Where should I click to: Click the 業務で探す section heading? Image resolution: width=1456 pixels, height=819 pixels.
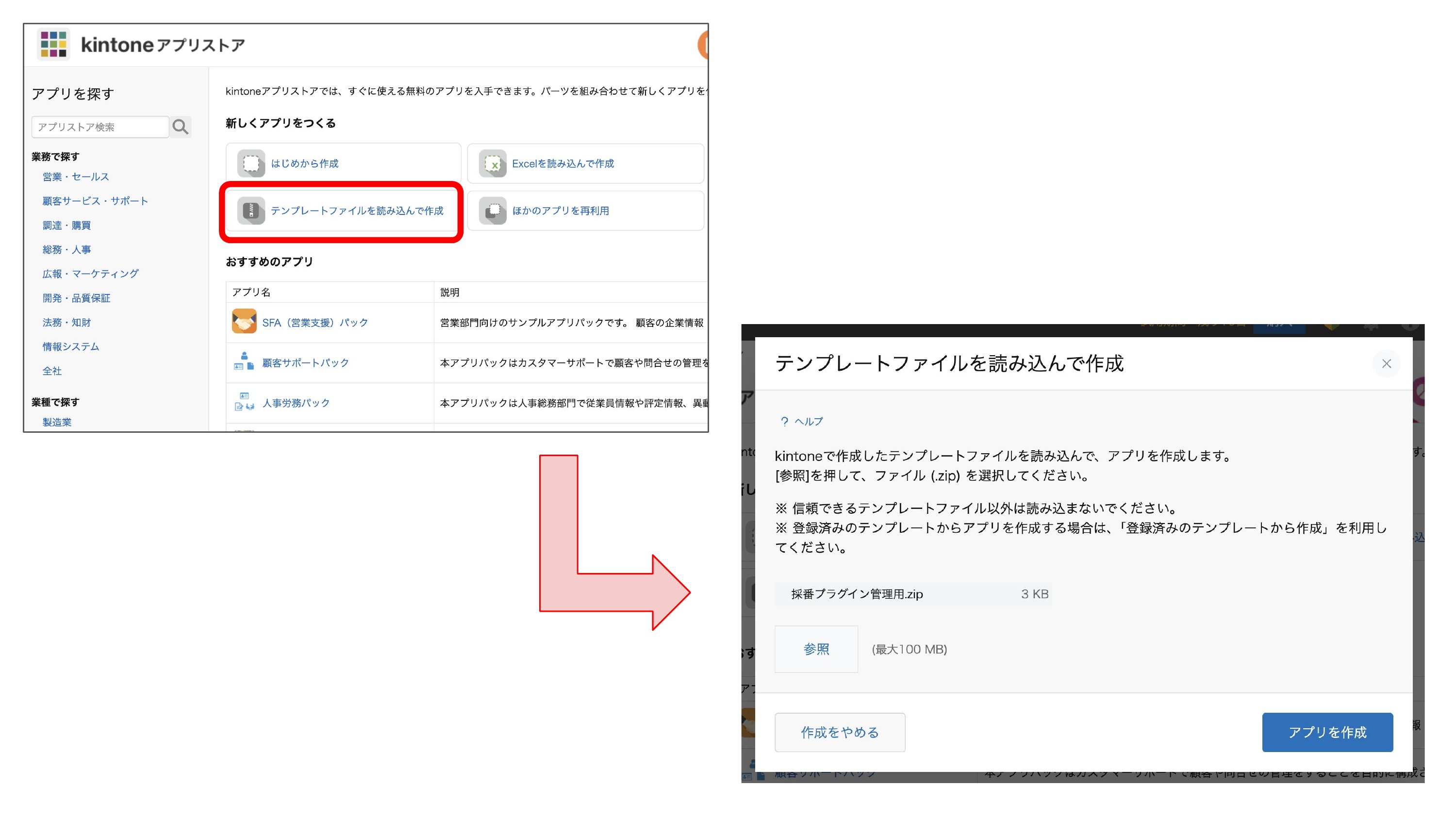(55, 157)
